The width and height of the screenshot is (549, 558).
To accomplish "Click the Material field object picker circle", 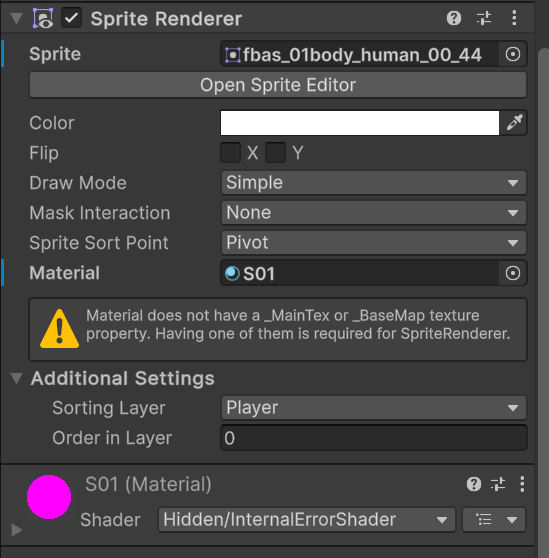I will point(513,273).
